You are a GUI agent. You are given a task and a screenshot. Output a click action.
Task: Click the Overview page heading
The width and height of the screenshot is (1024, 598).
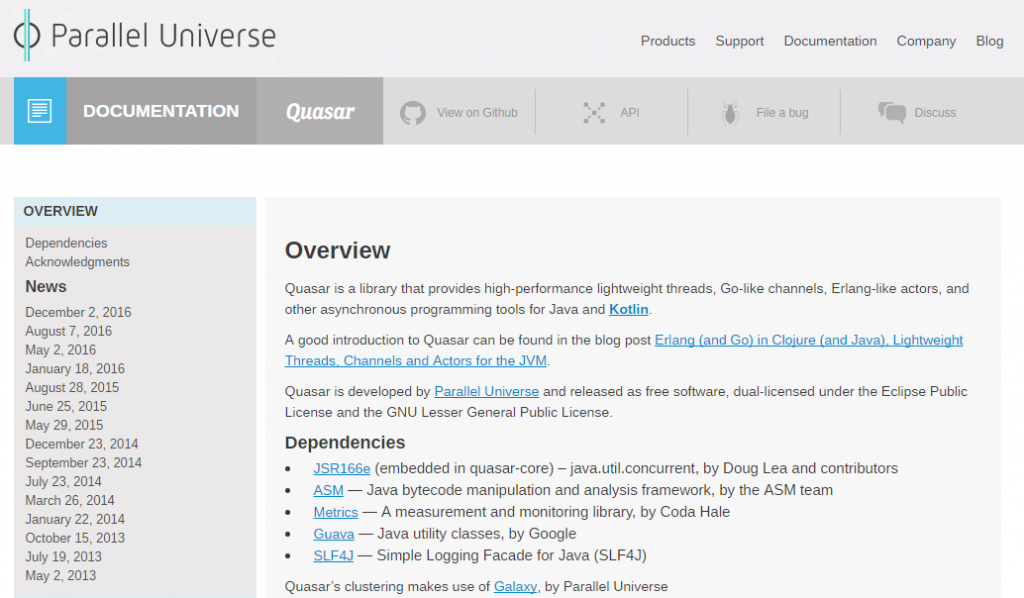coord(337,251)
